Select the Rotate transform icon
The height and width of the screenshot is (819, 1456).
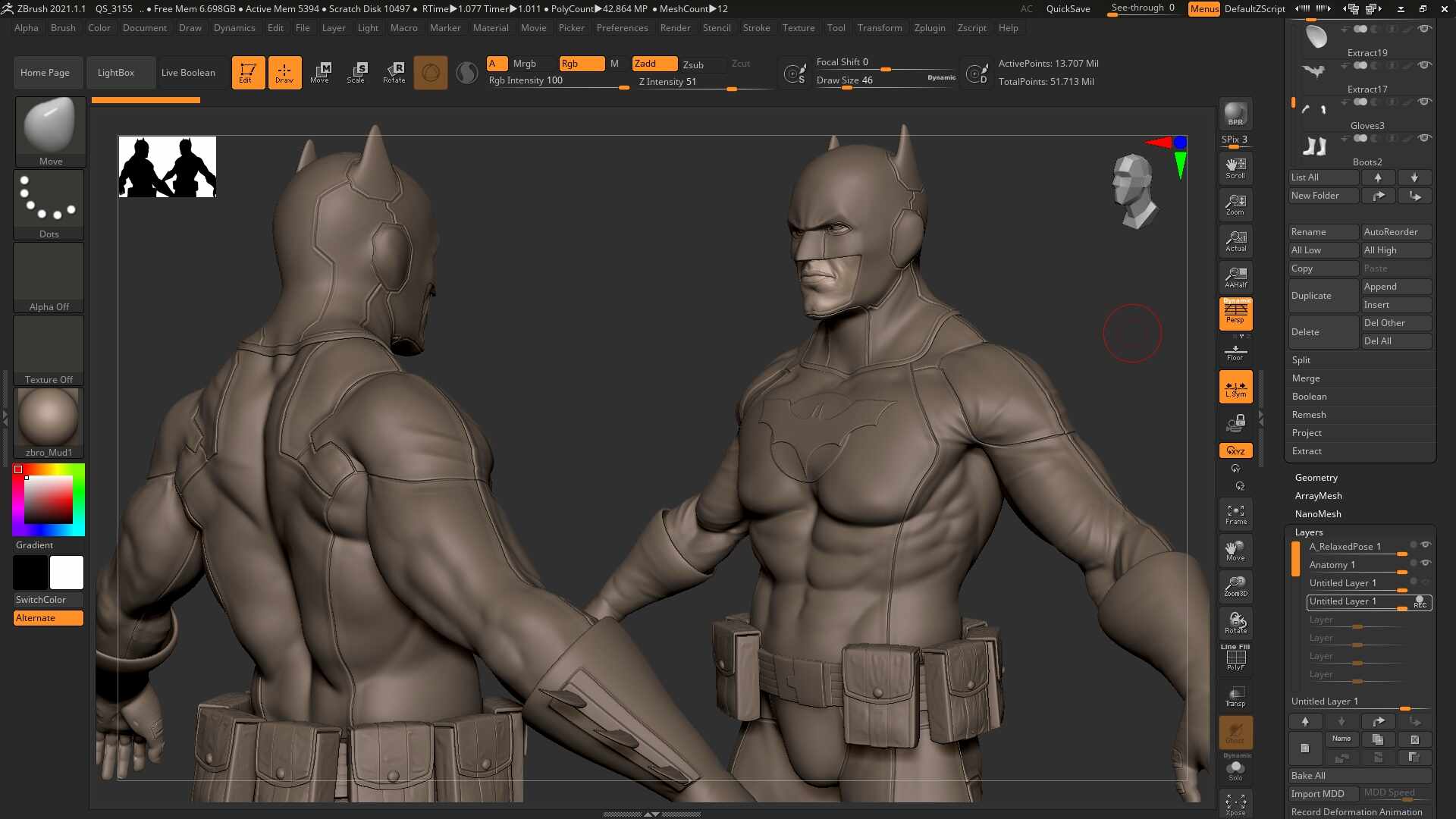point(394,73)
